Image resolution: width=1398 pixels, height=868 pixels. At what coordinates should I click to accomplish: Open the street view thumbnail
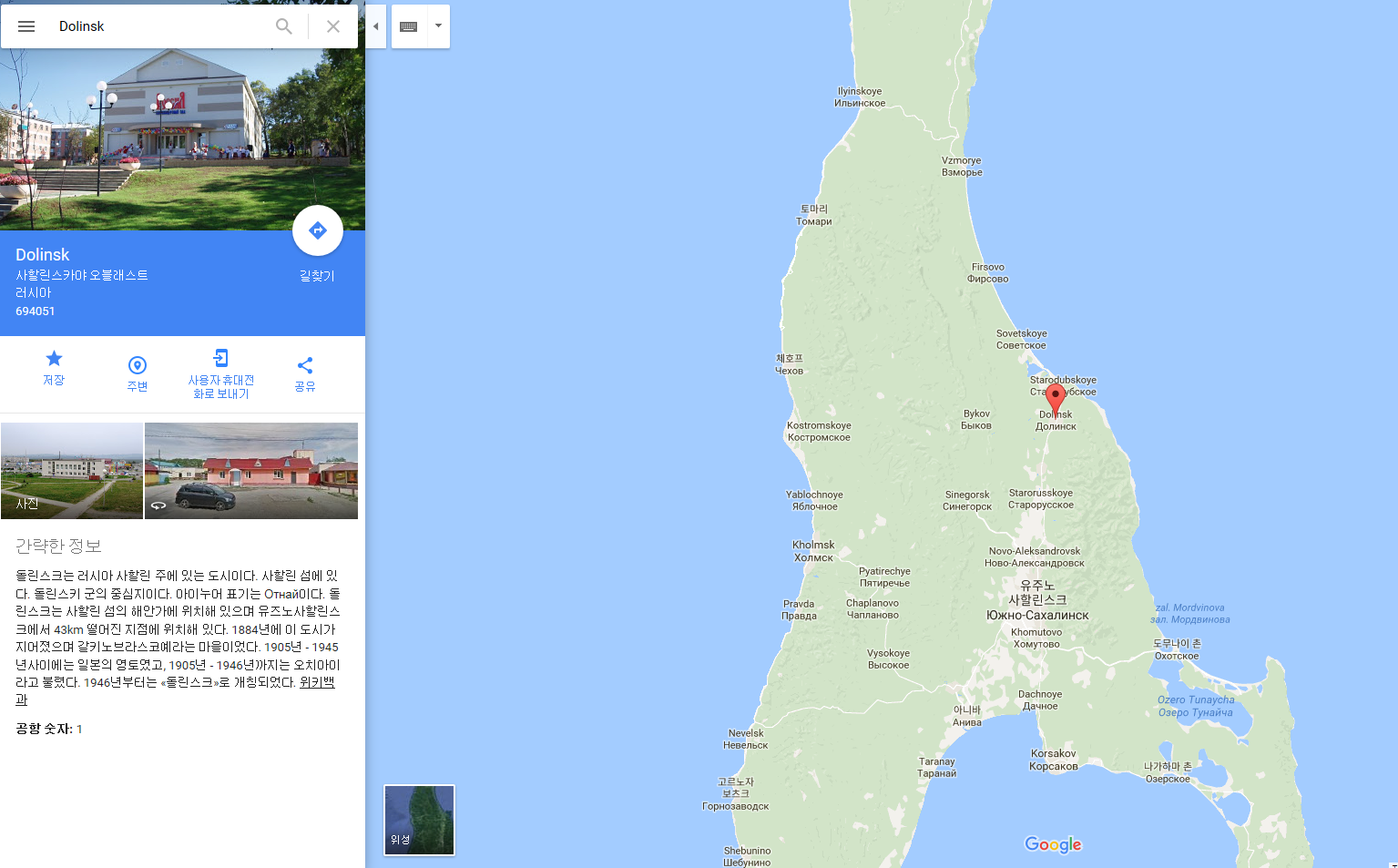[x=251, y=471]
